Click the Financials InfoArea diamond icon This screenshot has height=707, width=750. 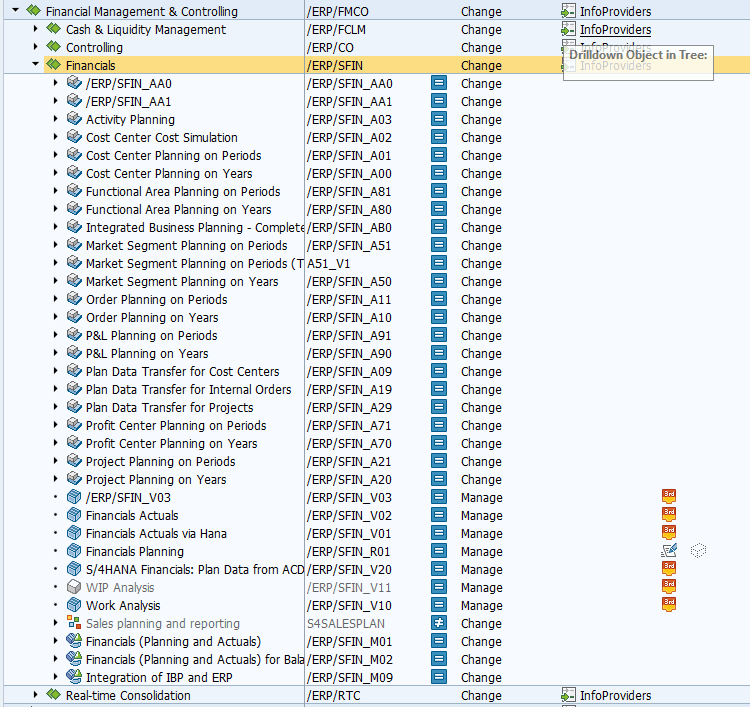[x=54, y=65]
